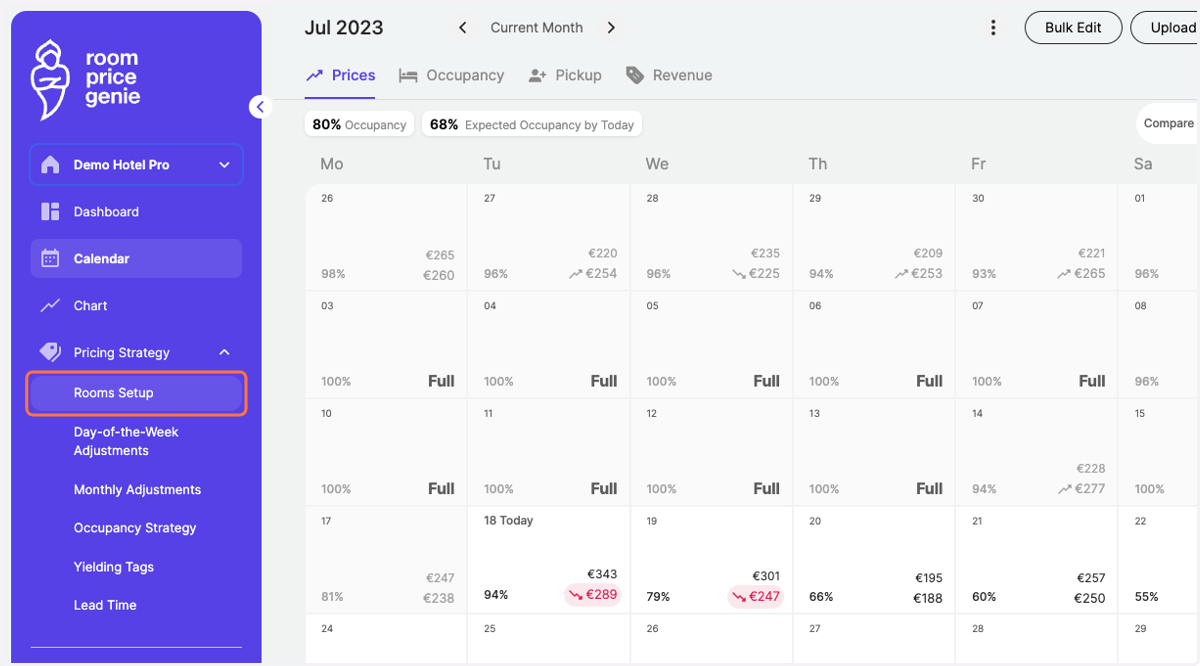Click the Revenue tag icon
This screenshot has width=1200, height=666.
pyautogui.click(x=634, y=75)
